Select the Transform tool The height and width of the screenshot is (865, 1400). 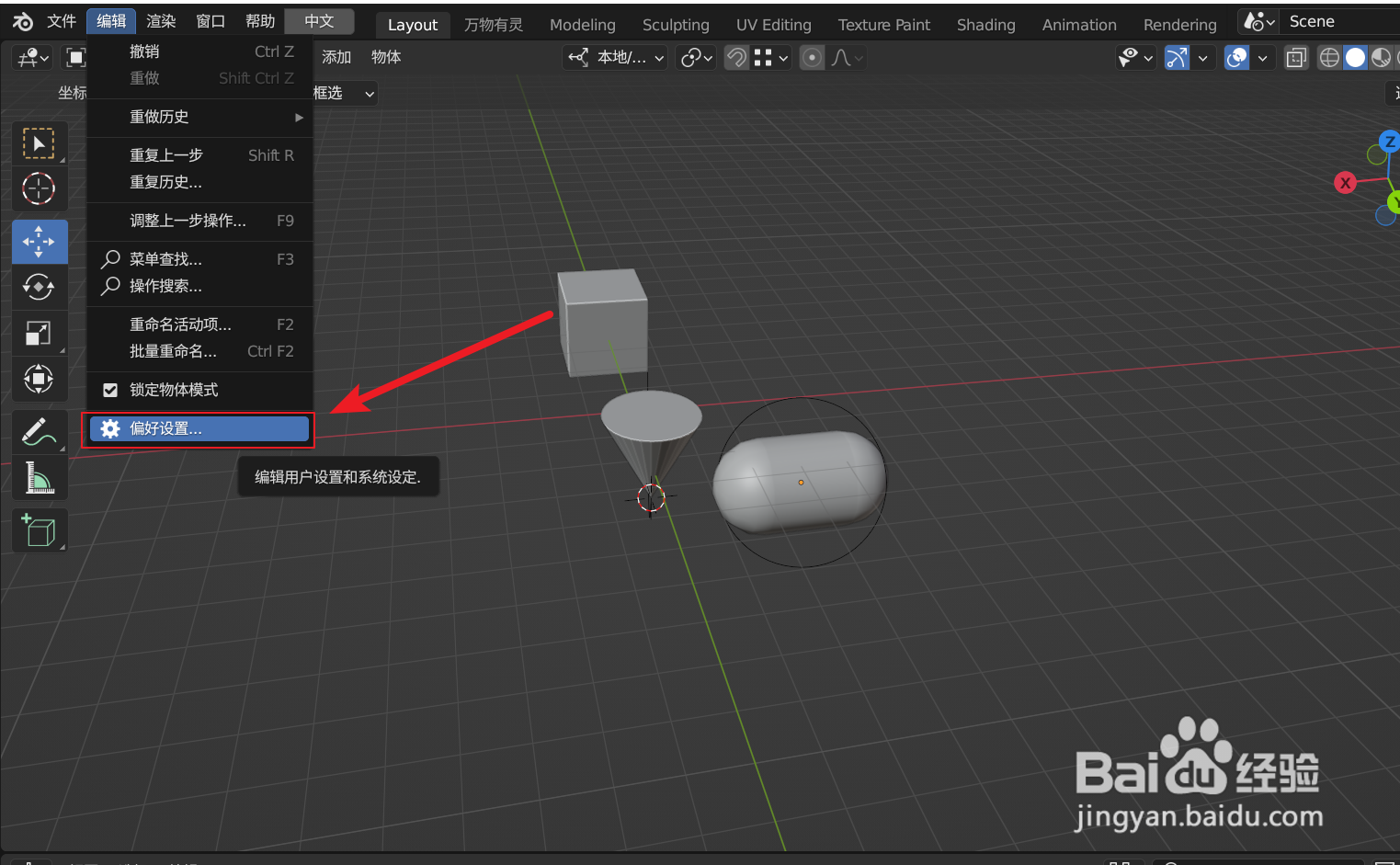click(39, 379)
